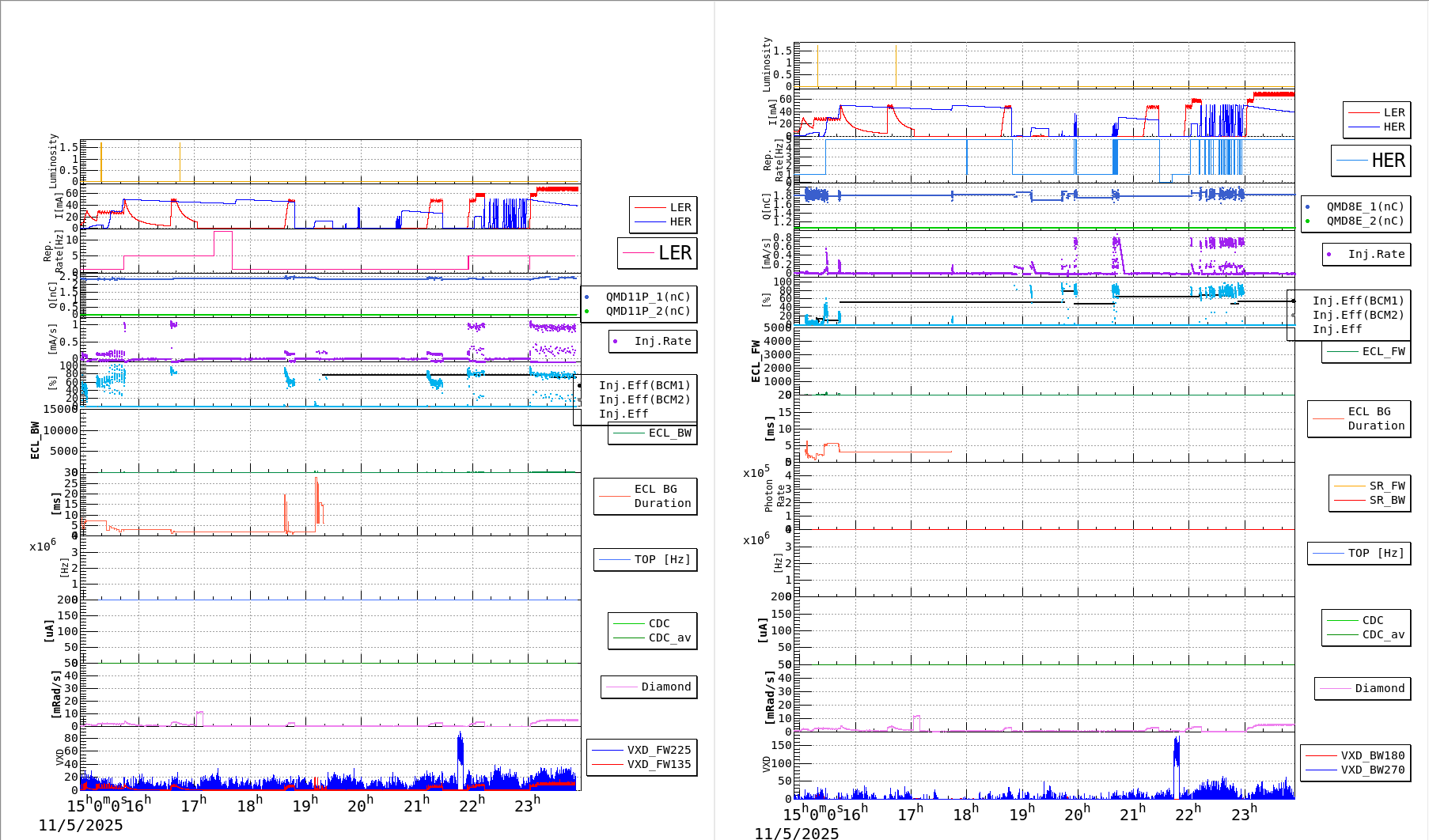Select the blue QMD11P_1(nC) legend marker
Image resolution: width=1429 pixels, height=840 pixels.
point(586,297)
